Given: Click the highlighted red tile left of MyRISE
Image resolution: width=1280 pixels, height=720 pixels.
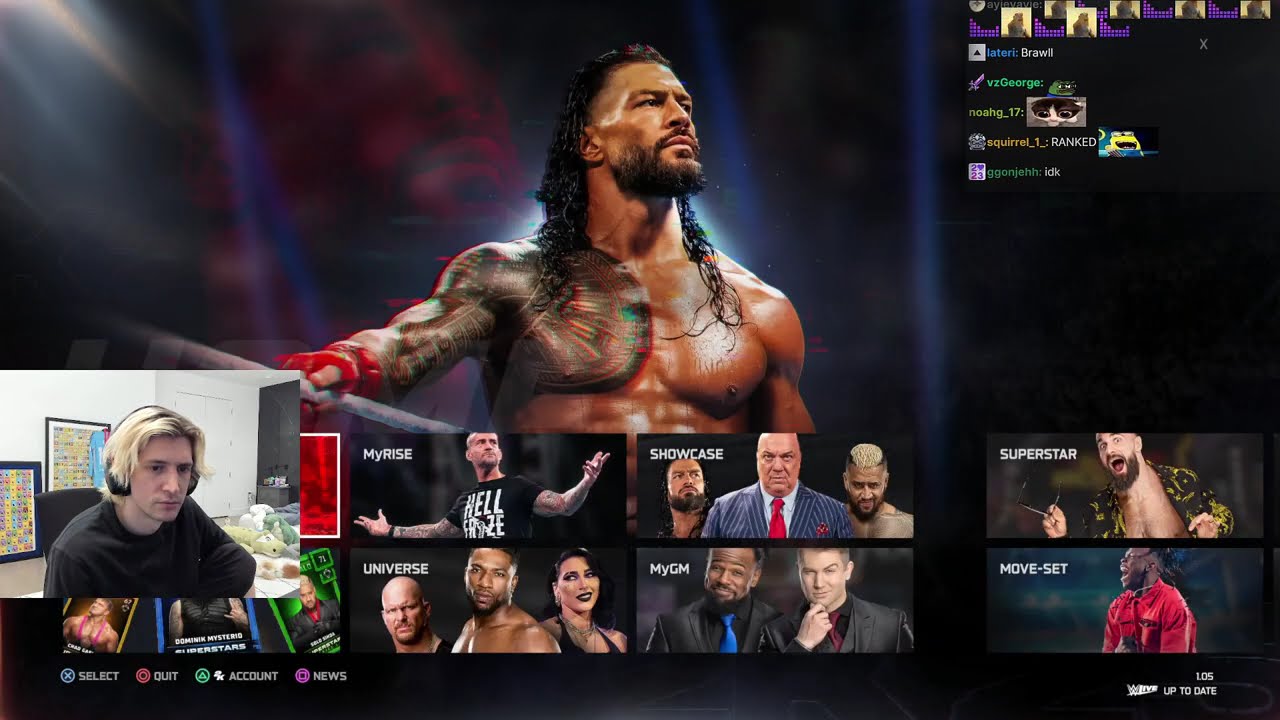Looking at the screenshot, I should click(x=320, y=486).
